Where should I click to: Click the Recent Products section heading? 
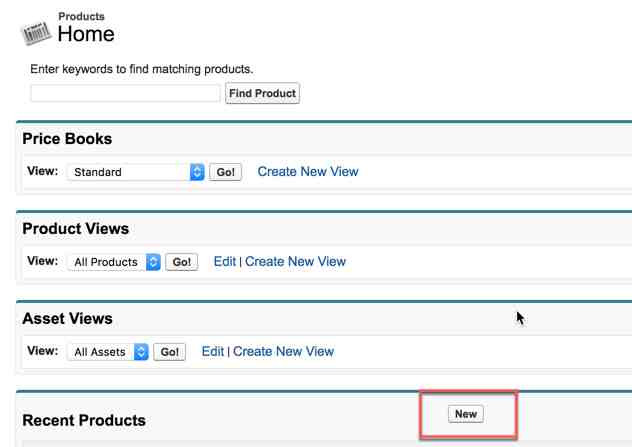point(84,420)
